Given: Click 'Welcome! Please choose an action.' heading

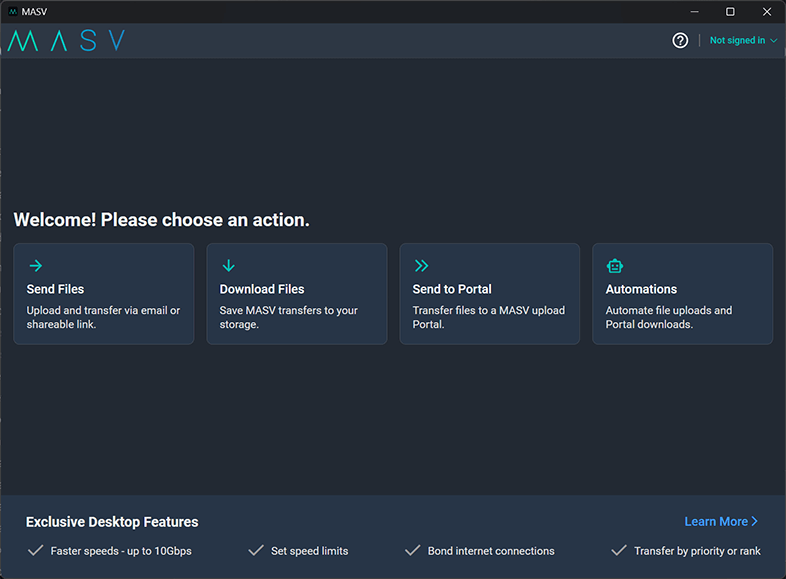Looking at the screenshot, I should point(161,220).
